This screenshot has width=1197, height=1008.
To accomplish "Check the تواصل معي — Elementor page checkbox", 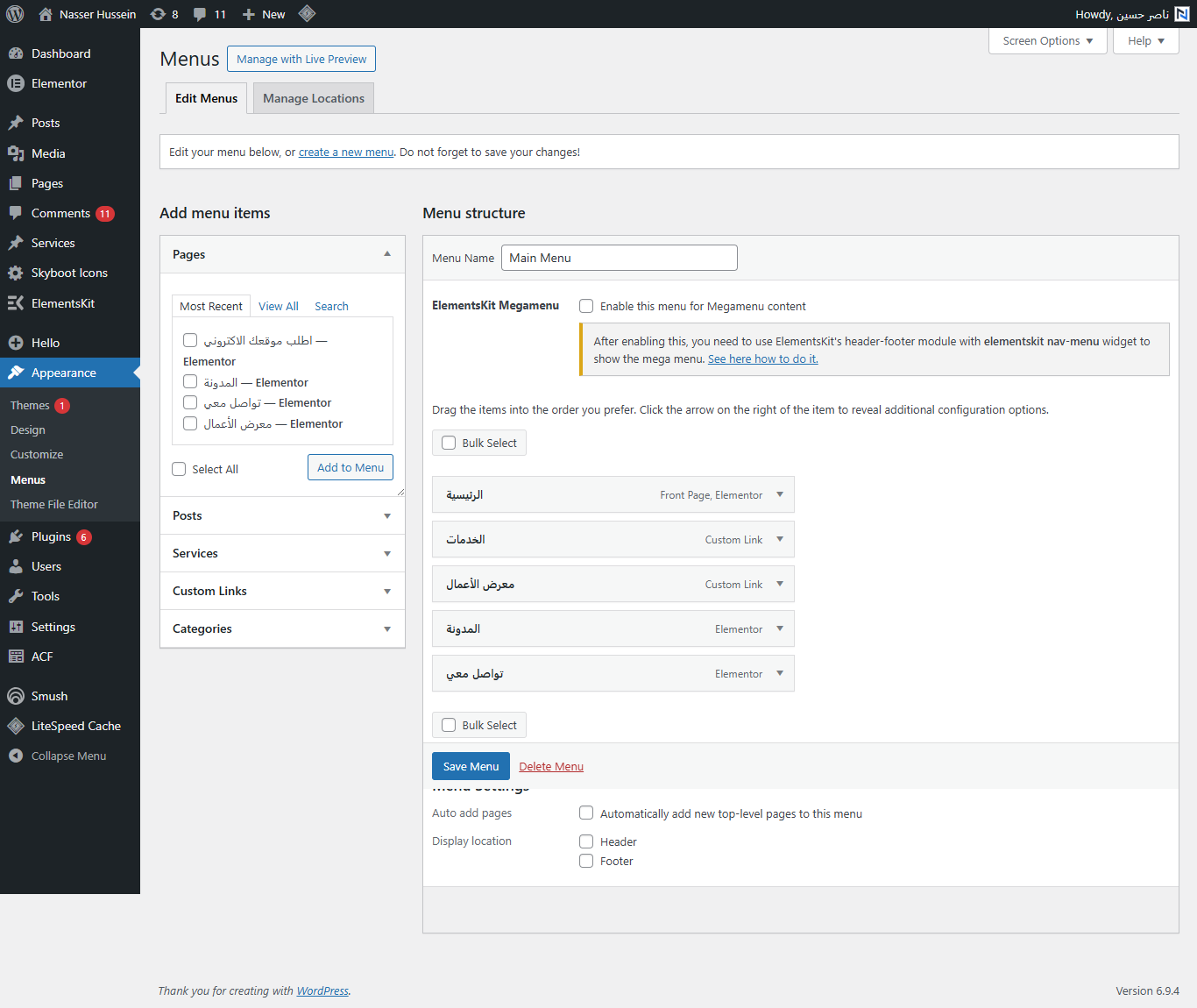I will point(190,402).
